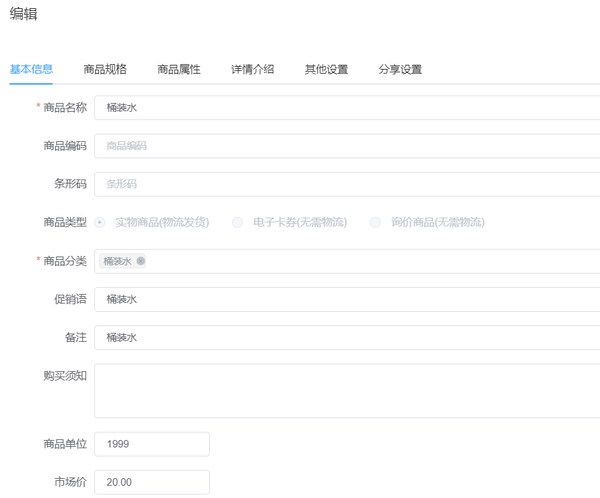Go to 分享设置 tab

[x=400, y=69]
